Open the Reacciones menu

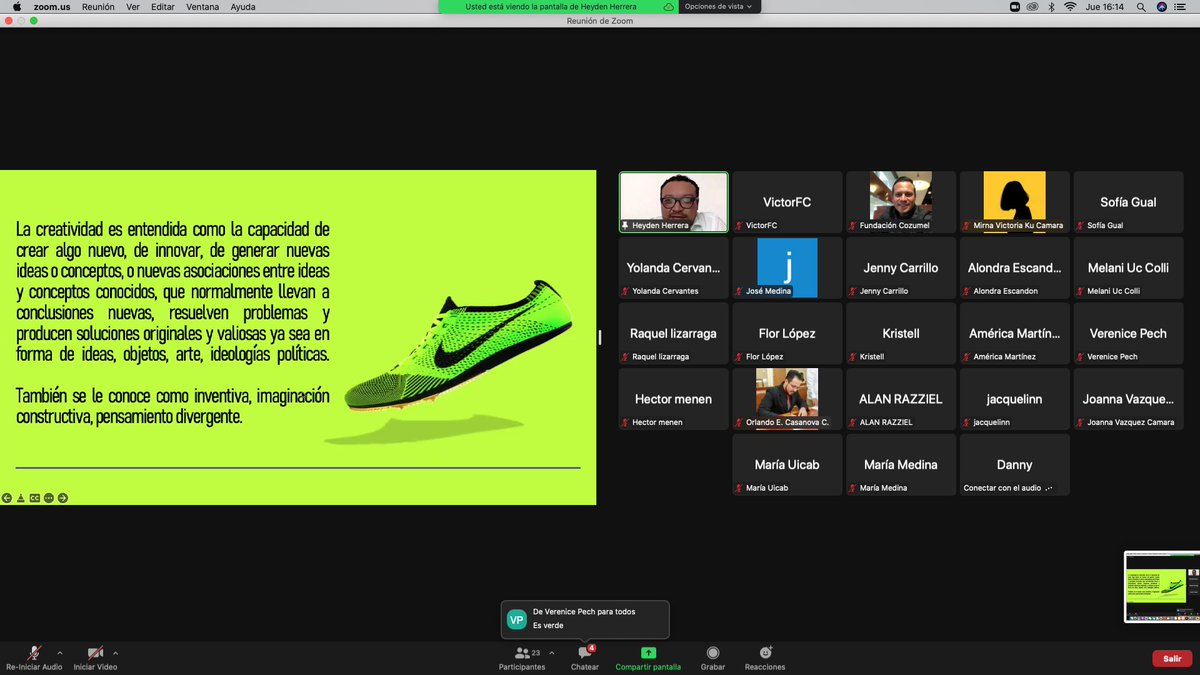[765, 657]
